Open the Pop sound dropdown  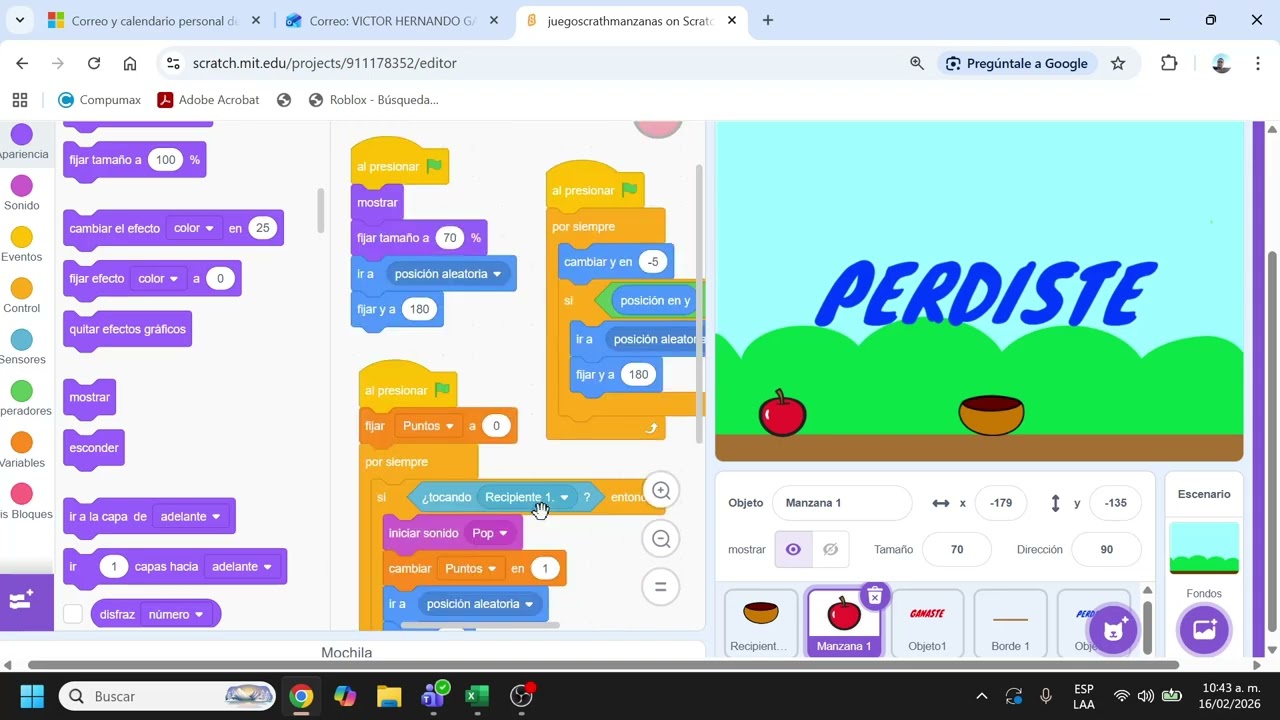click(x=490, y=533)
